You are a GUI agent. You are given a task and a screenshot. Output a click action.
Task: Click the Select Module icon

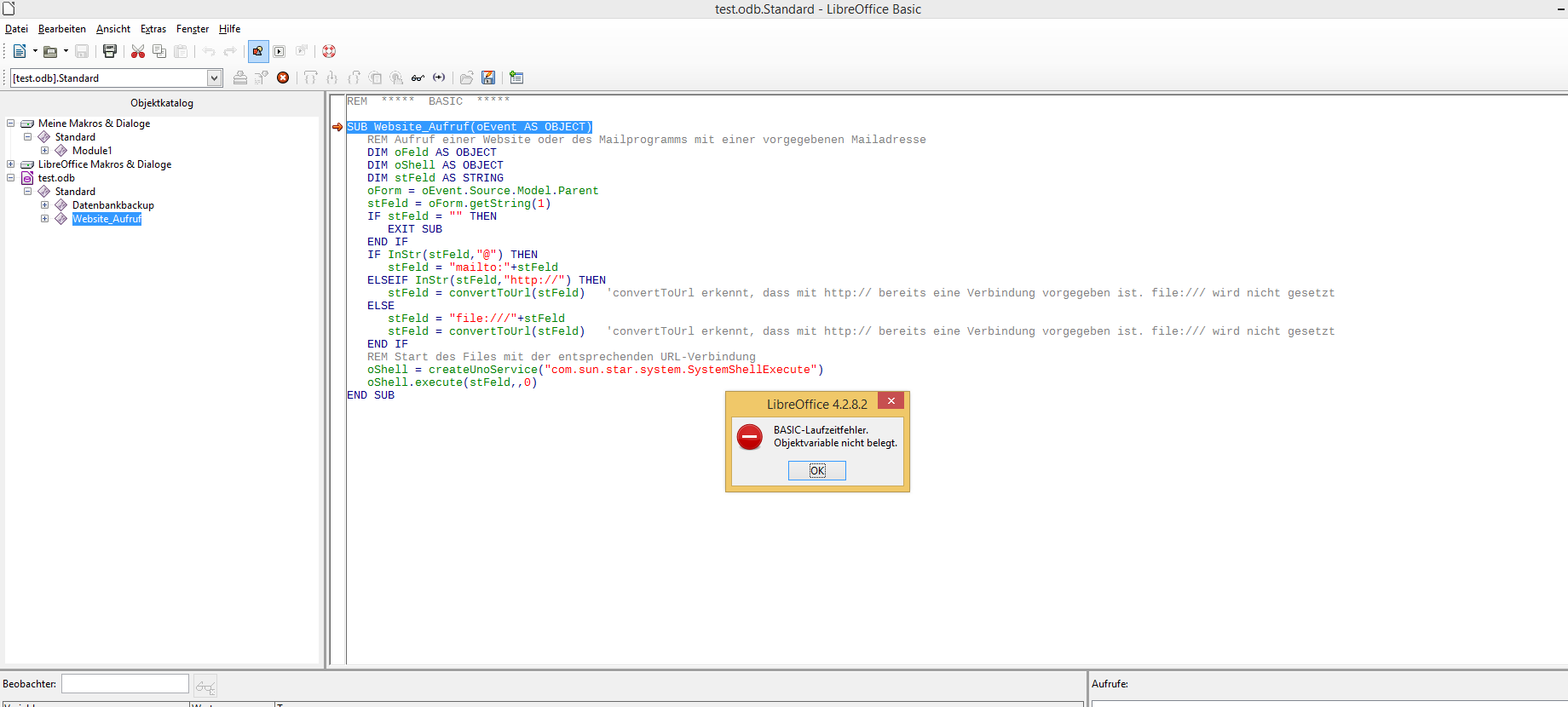pyautogui.click(x=301, y=51)
